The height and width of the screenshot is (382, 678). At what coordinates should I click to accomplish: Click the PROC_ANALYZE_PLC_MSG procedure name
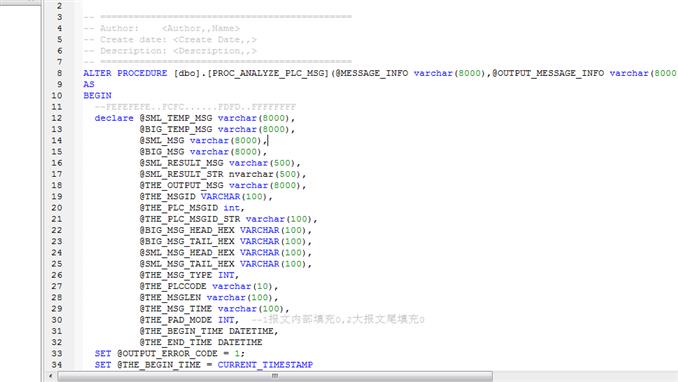[x=268, y=73]
